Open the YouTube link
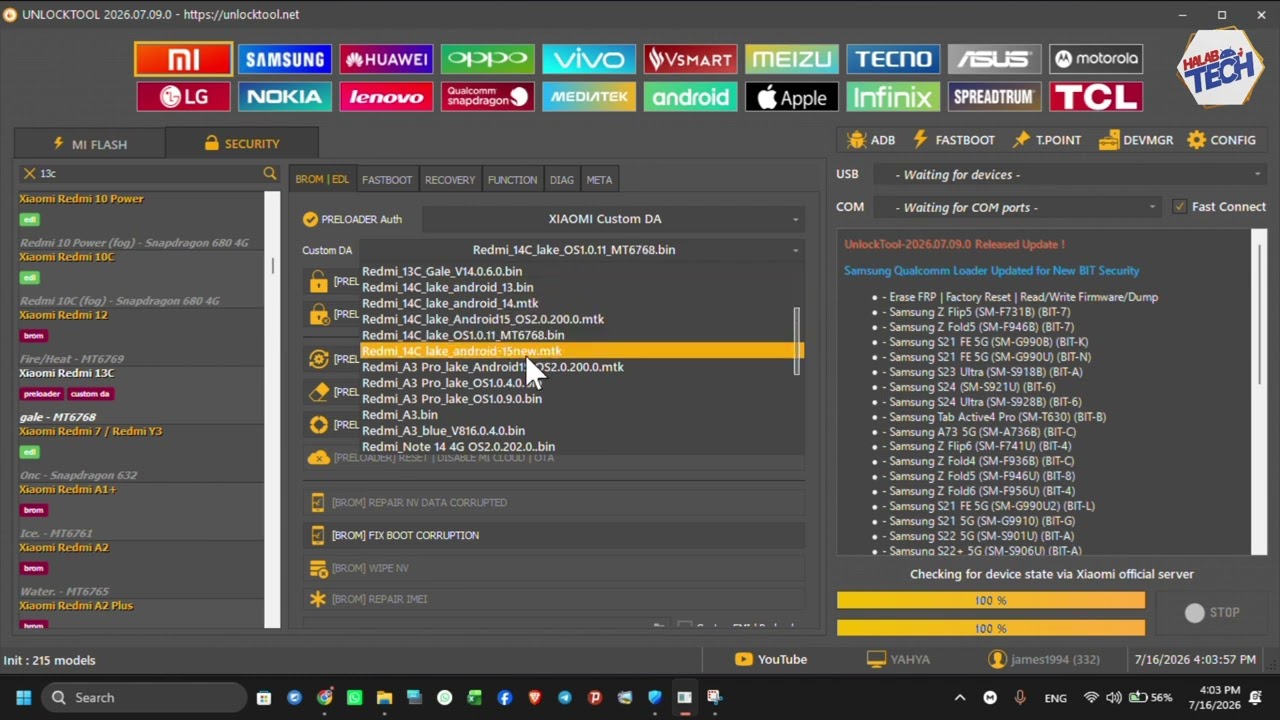Viewport: 1280px width, 720px height. [x=771, y=659]
